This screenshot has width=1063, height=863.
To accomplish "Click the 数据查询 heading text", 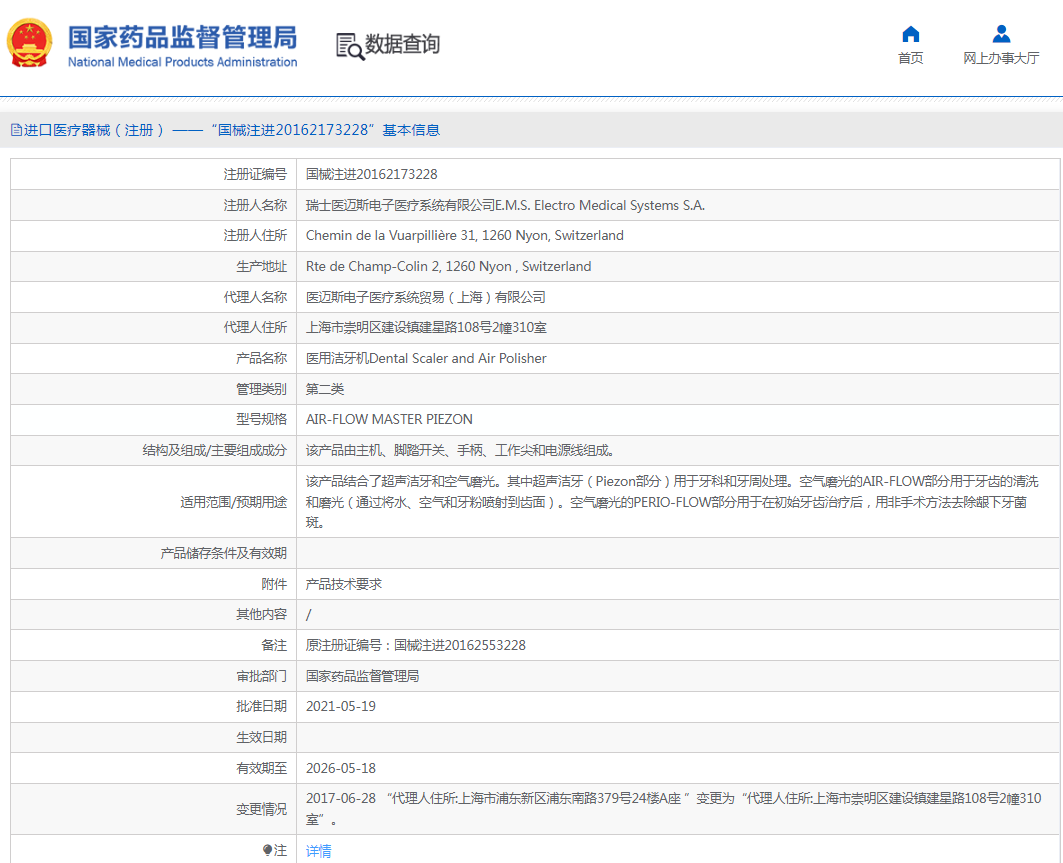I will click(402, 45).
